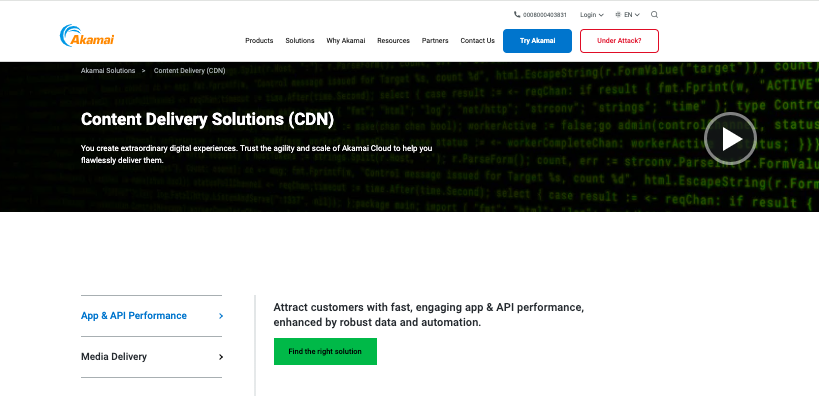Select the Media Delivery tab
The height and width of the screenshot is (396, 819).
(x=151, y=357)
